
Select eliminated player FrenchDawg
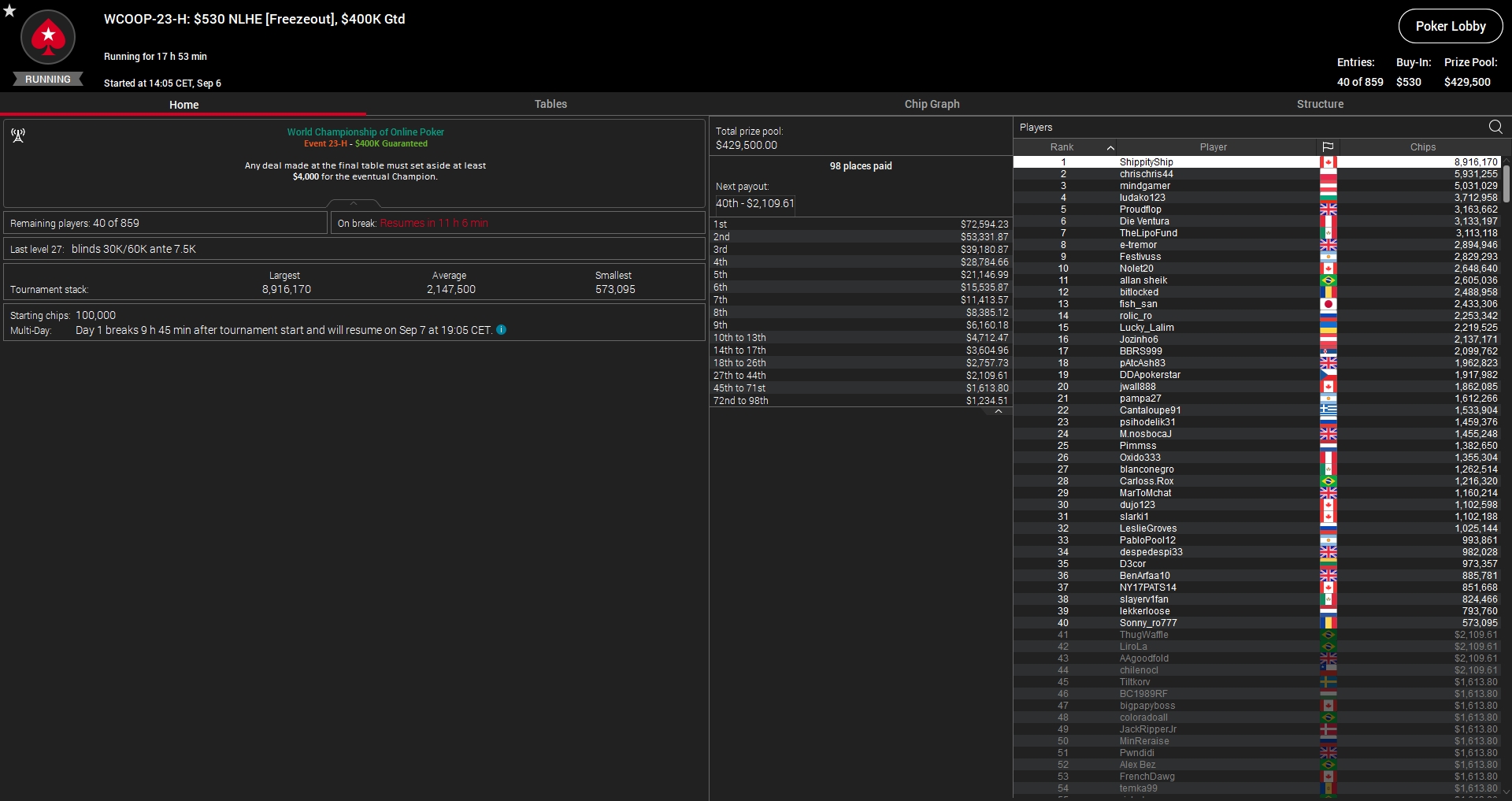1257,777
